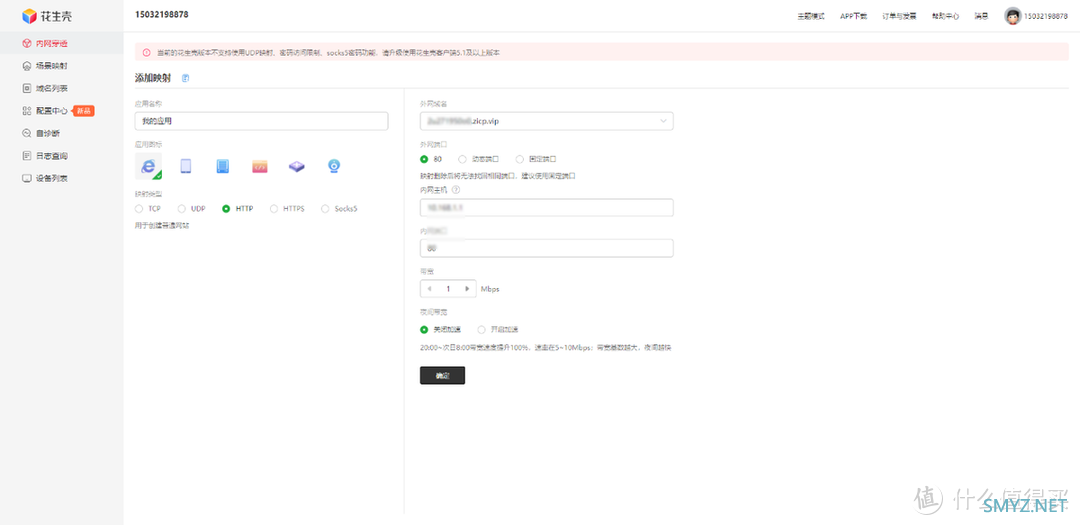Select the purple layered device application icon
The image size is (1080, 525).
(x=297, y=167)
